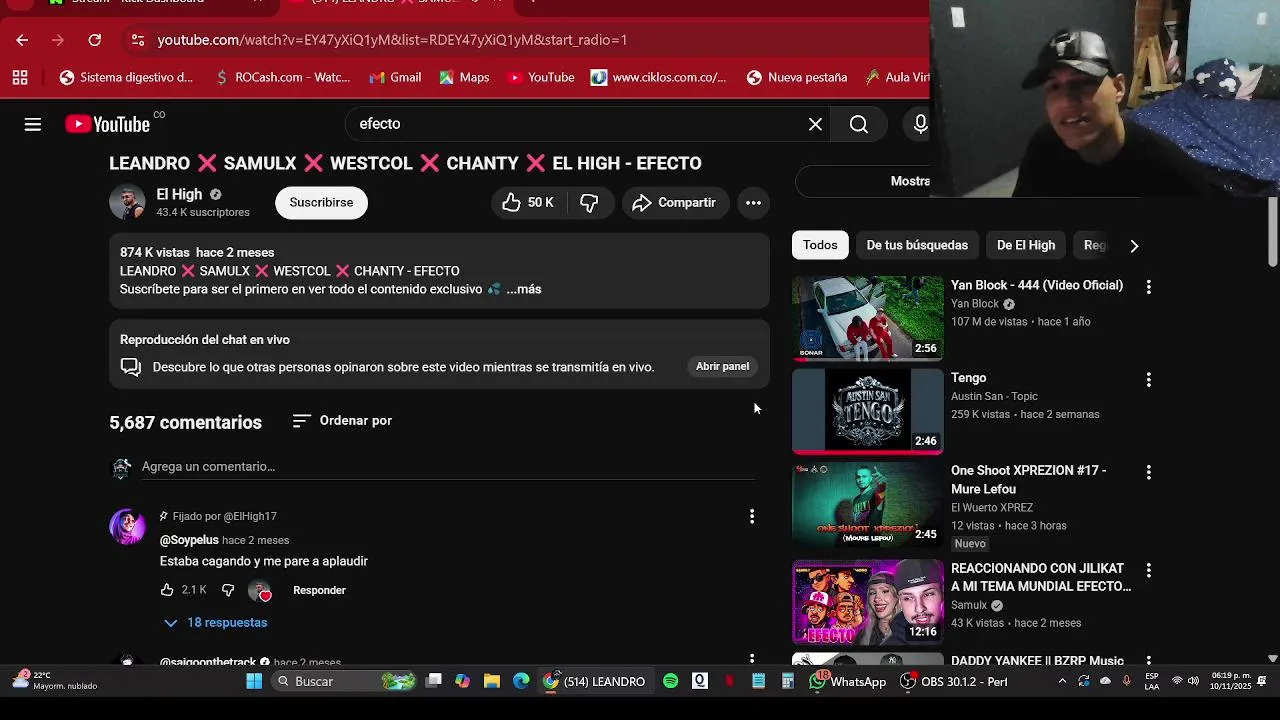Go back with the browser back arrow
This screenshot has height=720, width=1280.
(22, 40)
